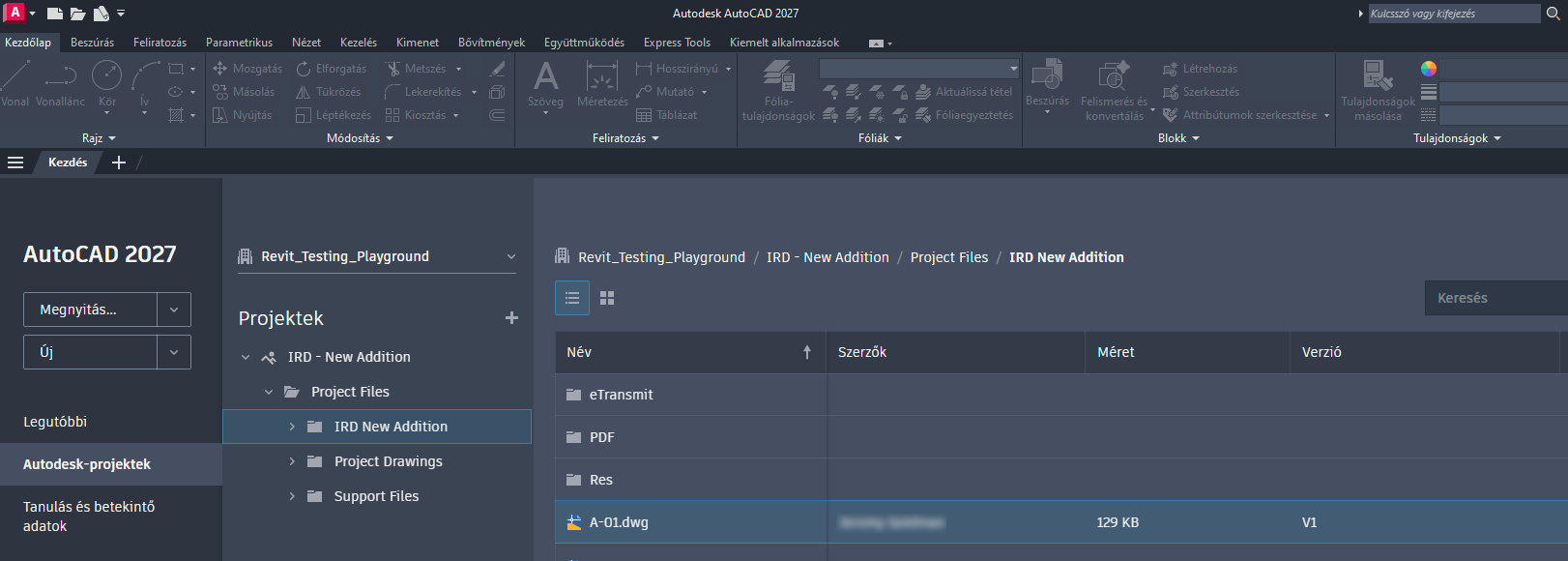Open the Feliratozás ribbon tab
1568x561 pixels.
coord(160,43)
